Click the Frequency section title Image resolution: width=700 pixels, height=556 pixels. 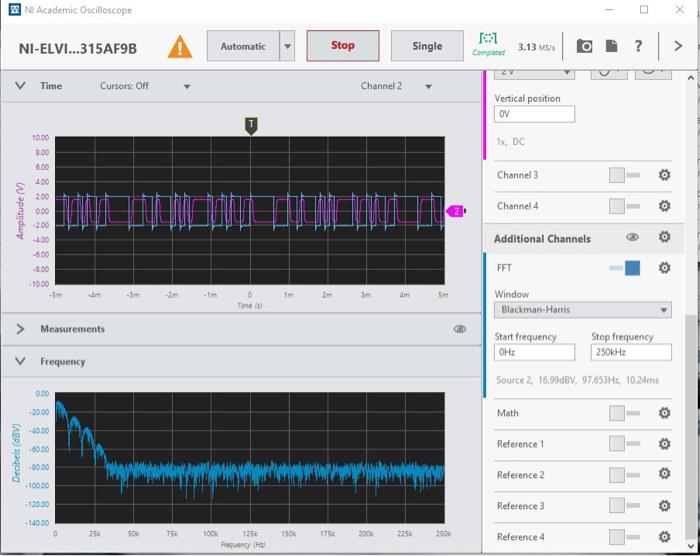tap(62, 362)
